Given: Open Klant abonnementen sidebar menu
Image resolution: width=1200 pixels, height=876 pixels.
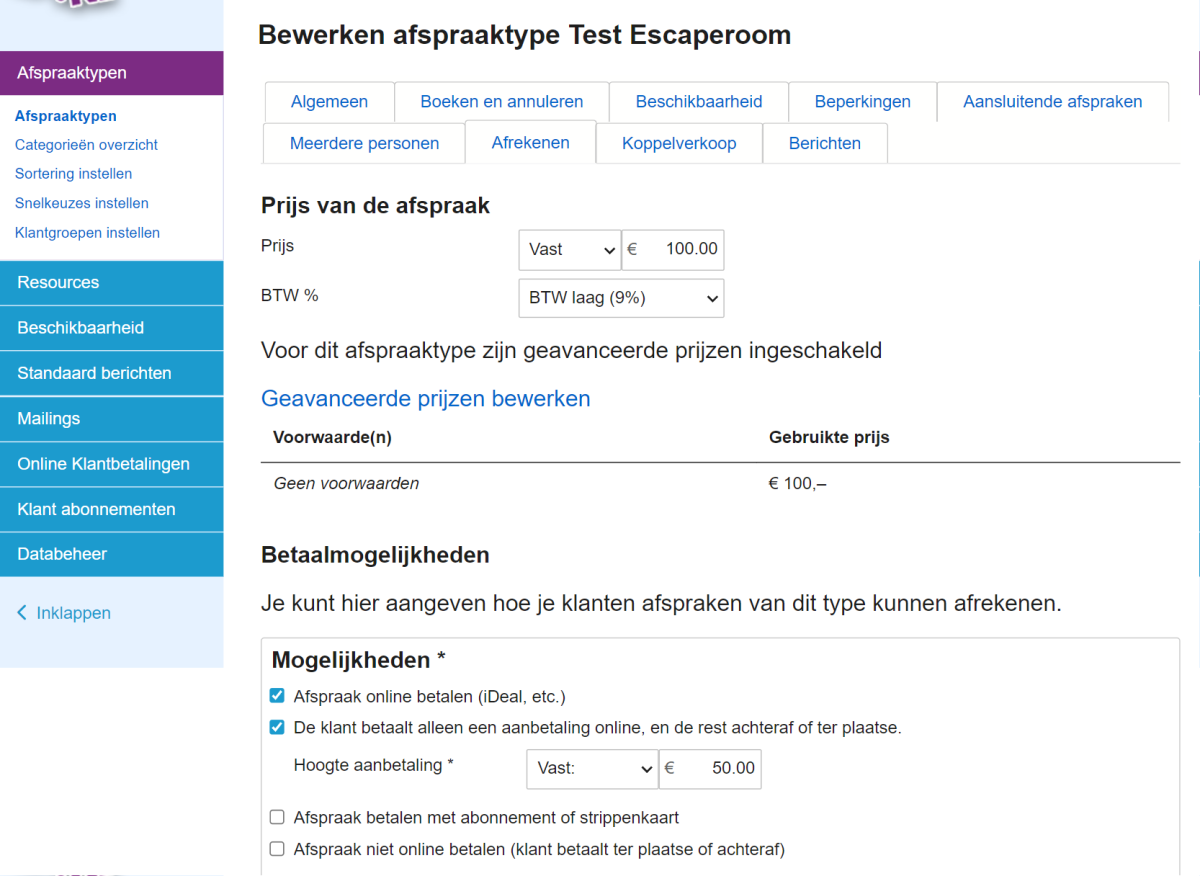Looking at the screenshot, I should pyautogui.click(x=112, y=509).
